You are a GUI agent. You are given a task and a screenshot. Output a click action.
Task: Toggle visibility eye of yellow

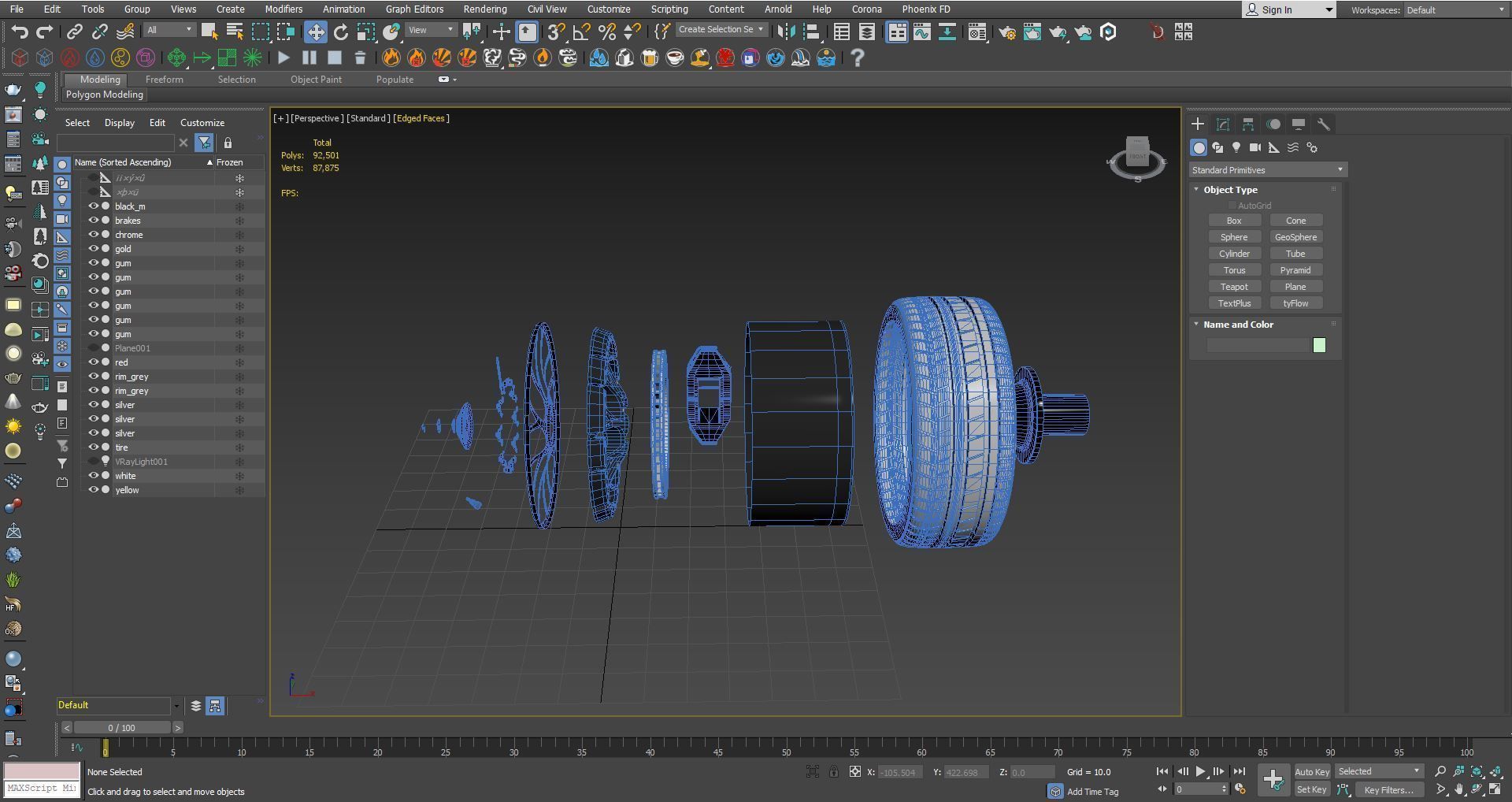[x=93, y=490]
